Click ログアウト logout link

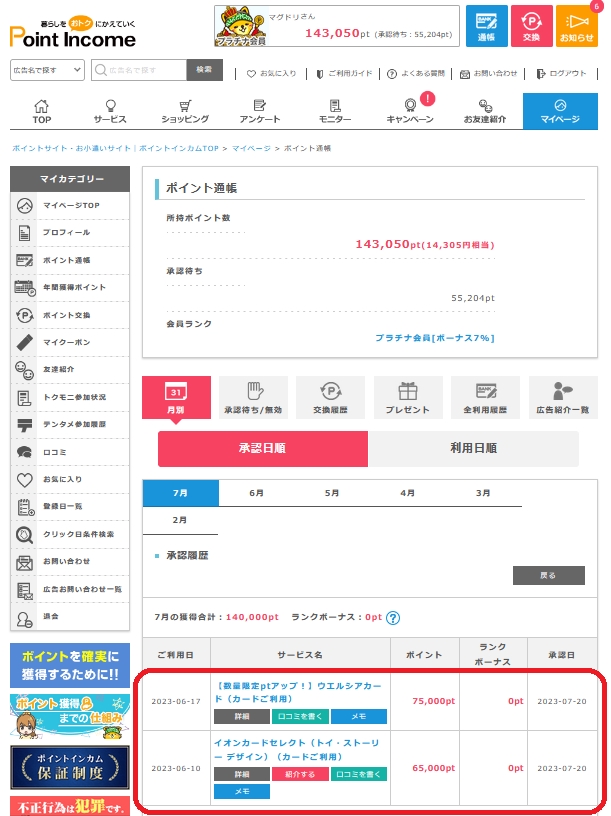[x=562, y=73]
